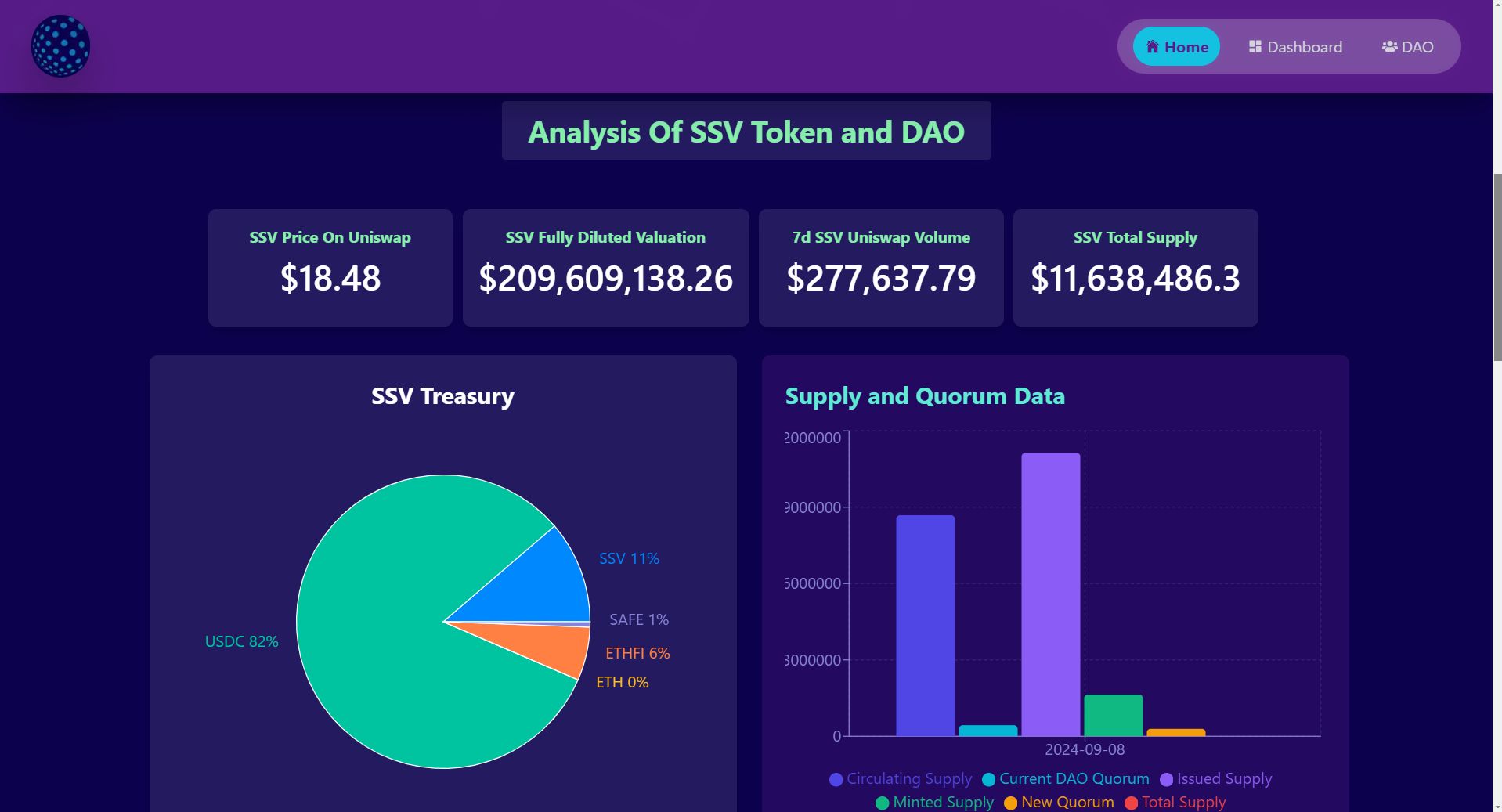Viewport: 1502px width, 812px height.
Task: Click the 7d SSV Uniswap Volume card
Action: (881, 268)
